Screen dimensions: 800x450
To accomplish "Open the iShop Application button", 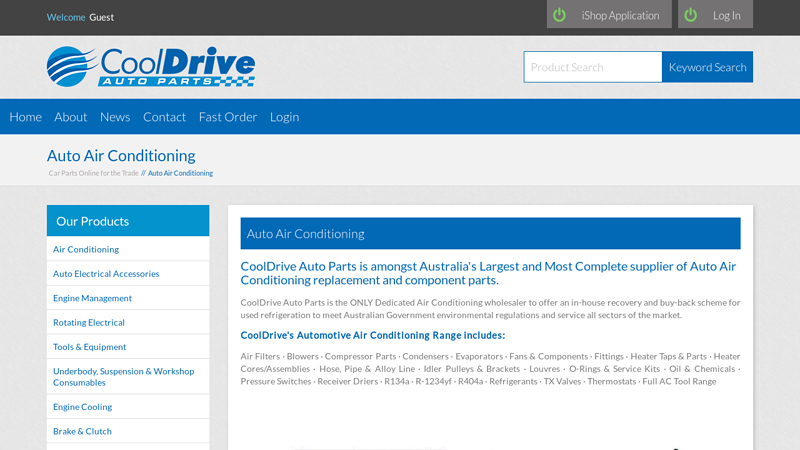I will pyautogui.click(x=609, y=14).
